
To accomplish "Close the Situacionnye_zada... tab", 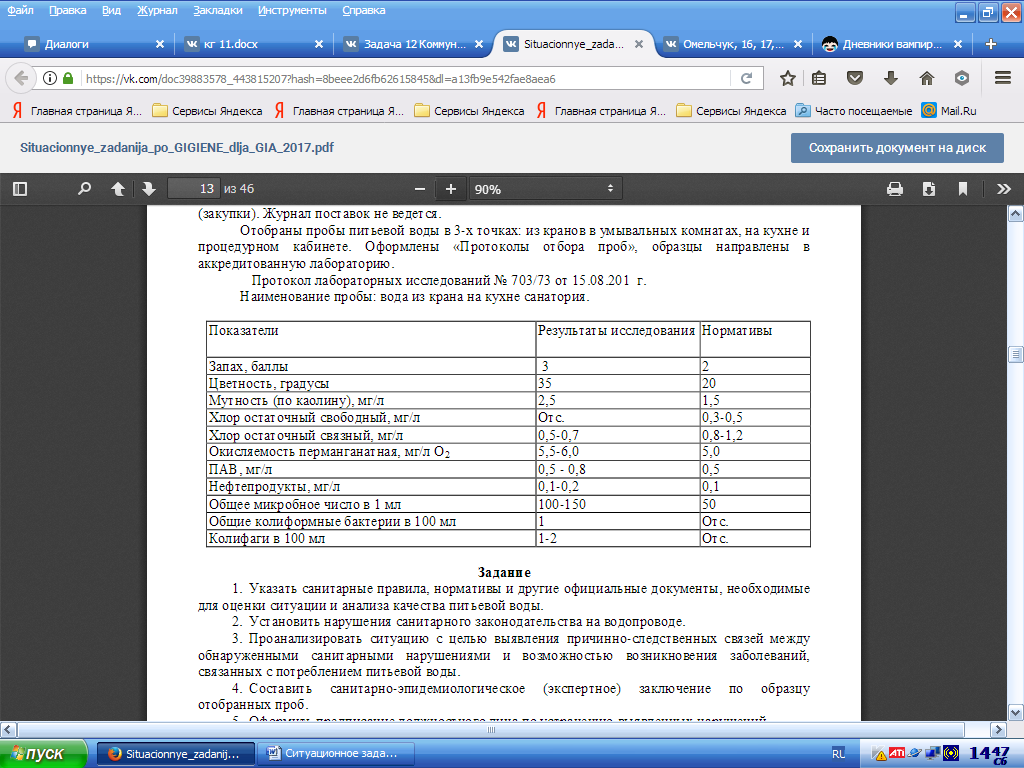I will point(639,44).
